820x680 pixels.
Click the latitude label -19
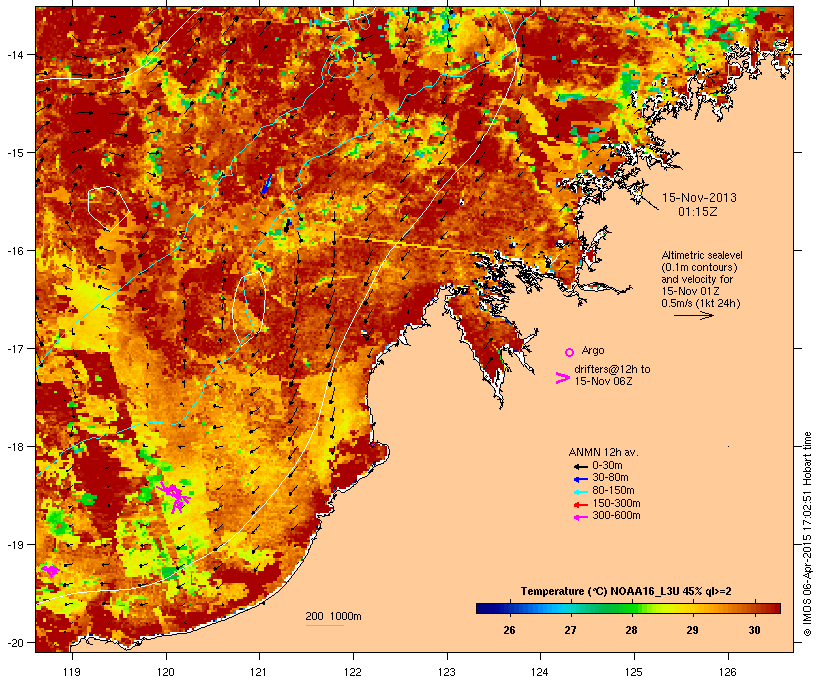click(15, 545)
